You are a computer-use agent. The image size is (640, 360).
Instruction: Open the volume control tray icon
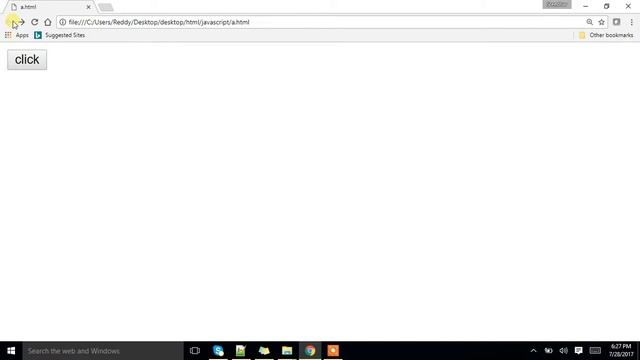[x=564, y=351]
